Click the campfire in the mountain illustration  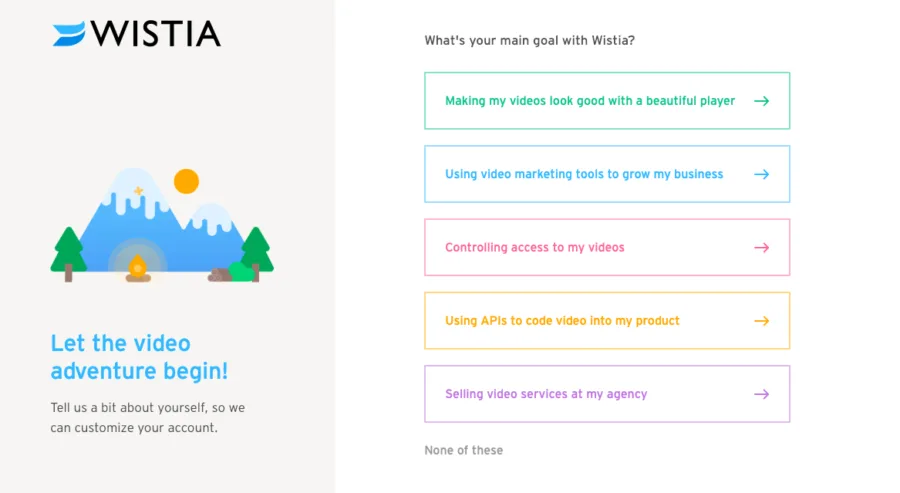138,269
